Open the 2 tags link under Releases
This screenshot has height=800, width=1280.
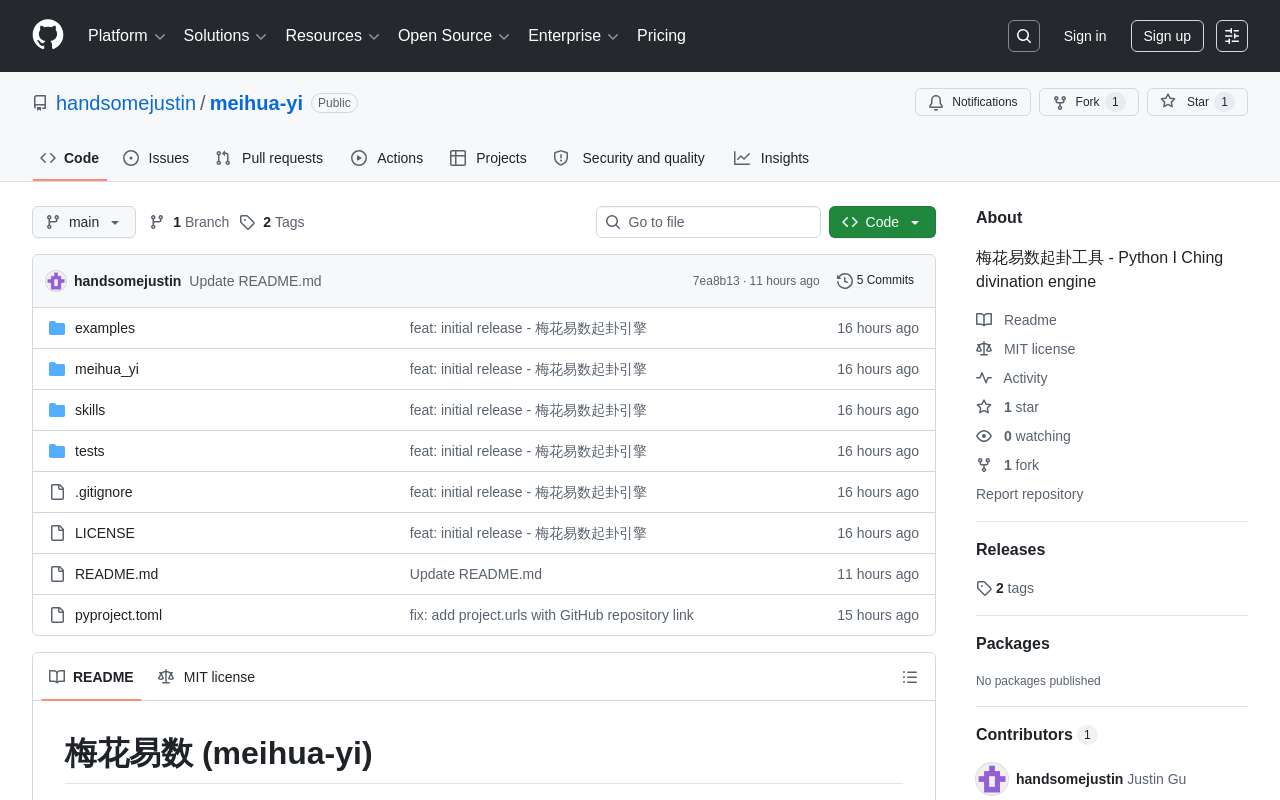coord(1005,588)
